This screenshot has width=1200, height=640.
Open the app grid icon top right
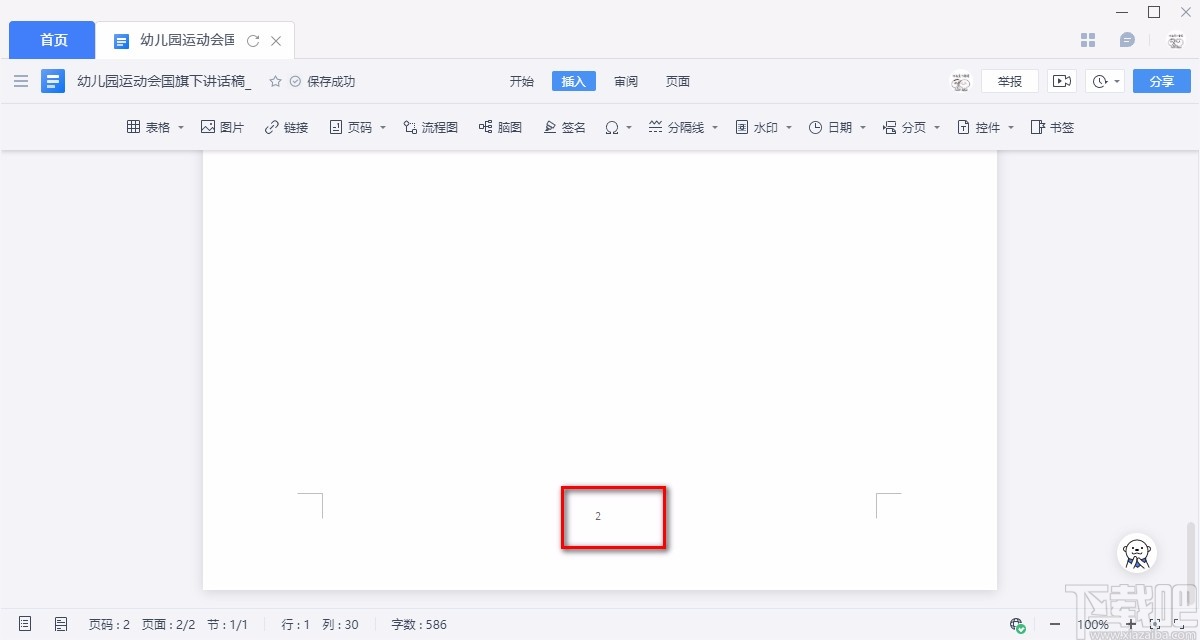pyautogui.click(x=1088, y=40)
